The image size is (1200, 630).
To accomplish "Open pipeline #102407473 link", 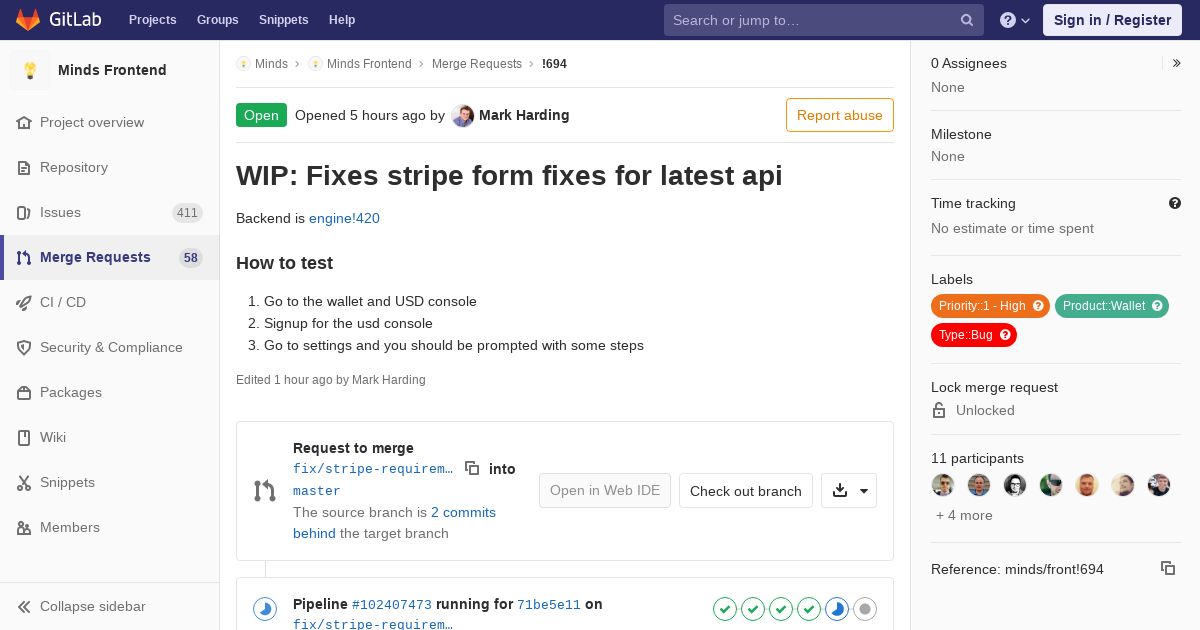I will [392, 604].
